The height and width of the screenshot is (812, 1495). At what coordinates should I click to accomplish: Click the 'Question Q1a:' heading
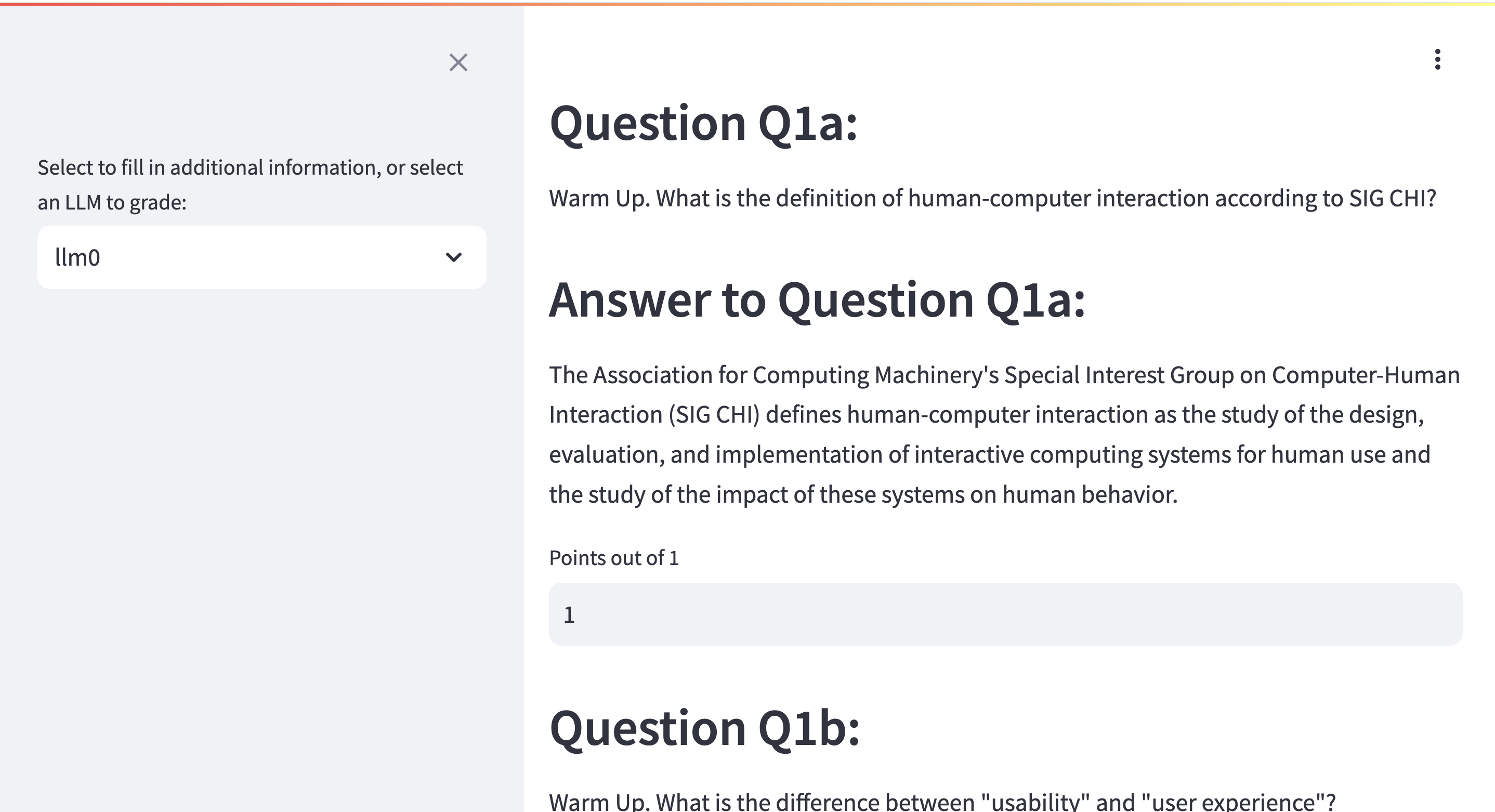point(703,124)
